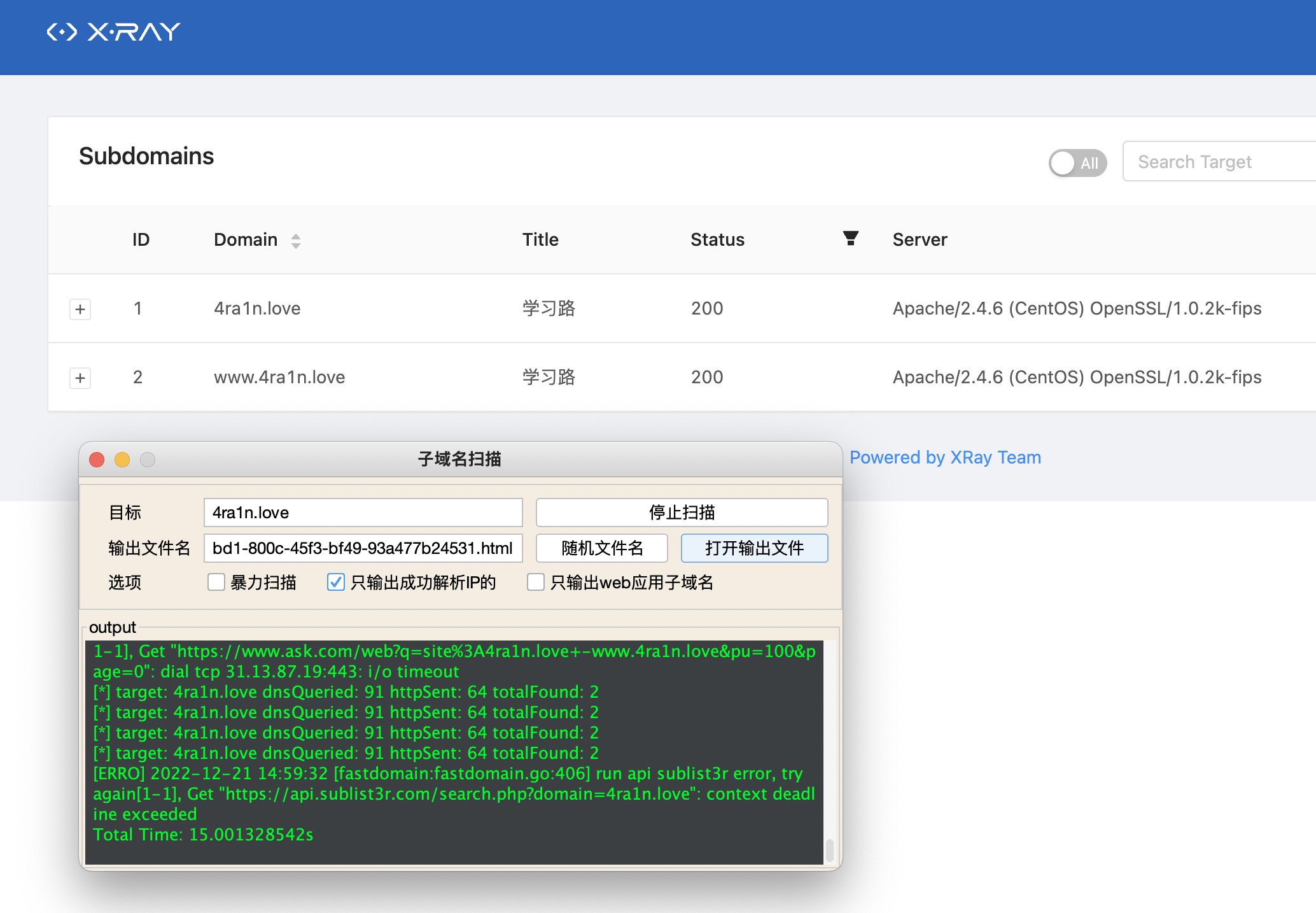1316x913 pixels.
Task: Click the 输出文件名 html filename field
Action: (363, 548)
